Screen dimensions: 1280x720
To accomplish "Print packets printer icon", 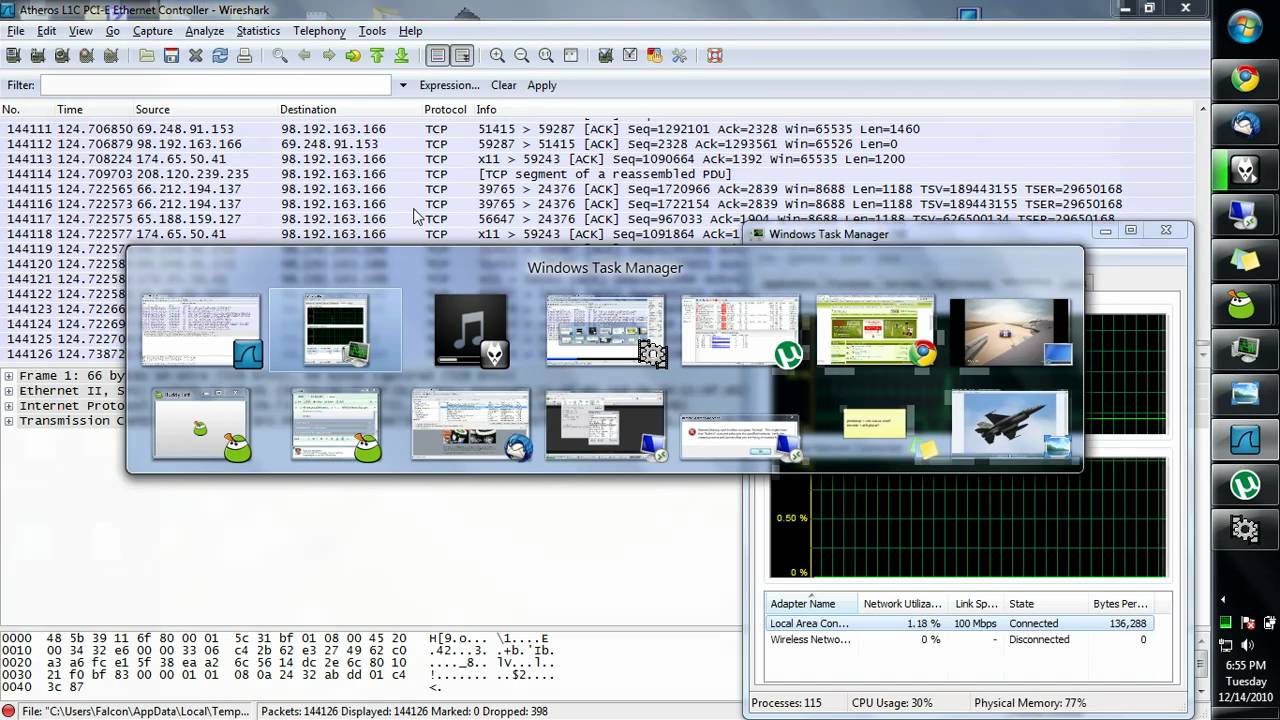I will pyautogui.click(x=245, y=56).
